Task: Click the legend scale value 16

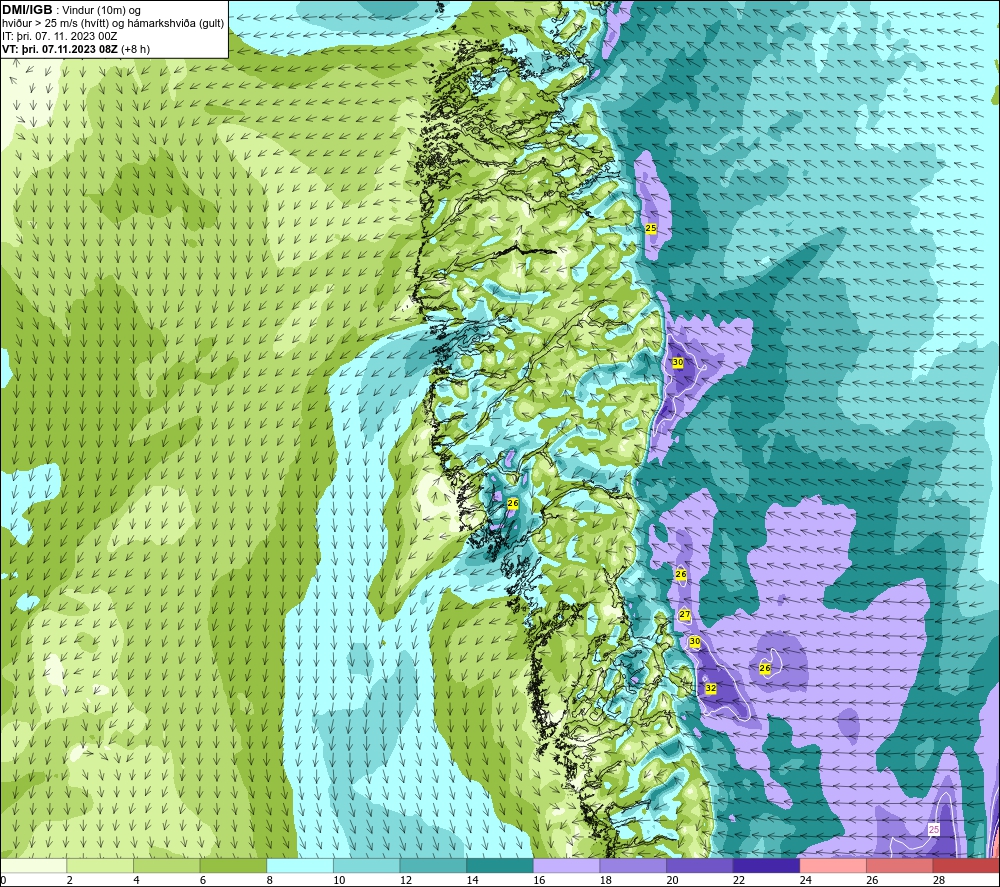Action: (x=539, y=880)
